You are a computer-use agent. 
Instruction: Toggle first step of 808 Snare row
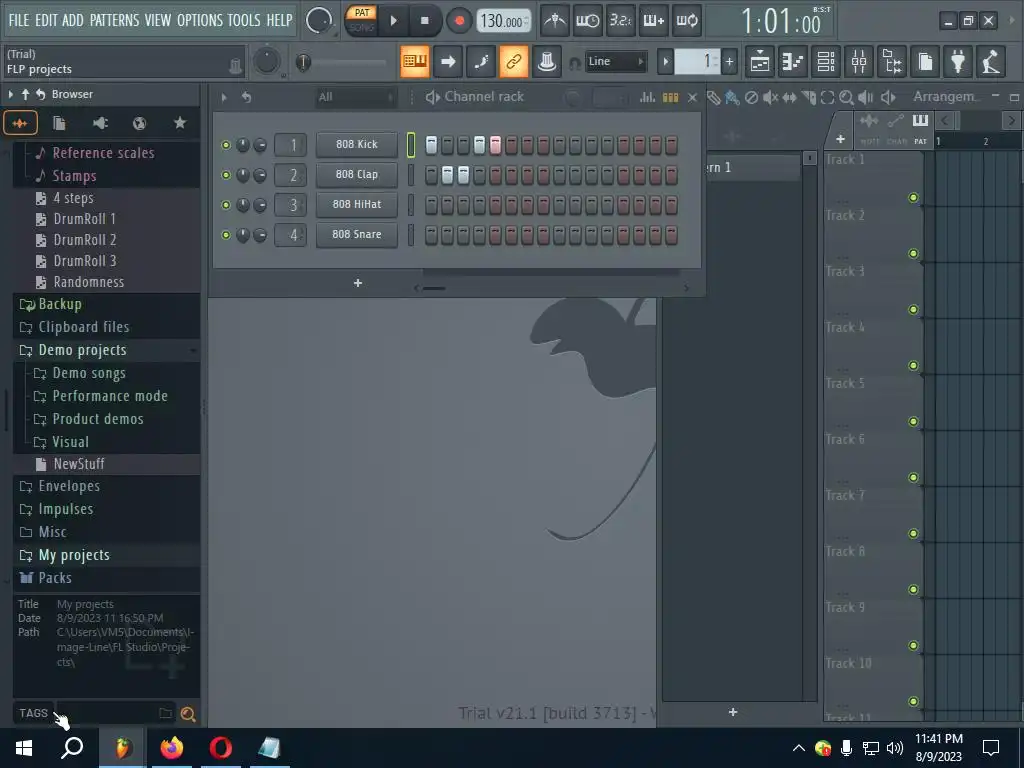431,234
